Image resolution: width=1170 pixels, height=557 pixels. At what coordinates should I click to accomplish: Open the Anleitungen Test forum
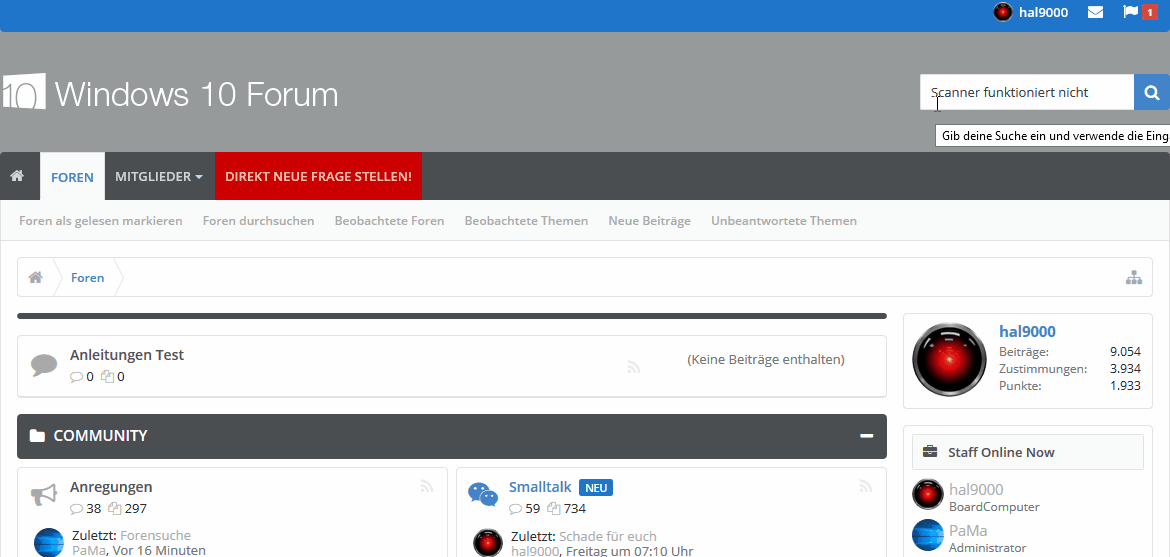tap(127, 355)
